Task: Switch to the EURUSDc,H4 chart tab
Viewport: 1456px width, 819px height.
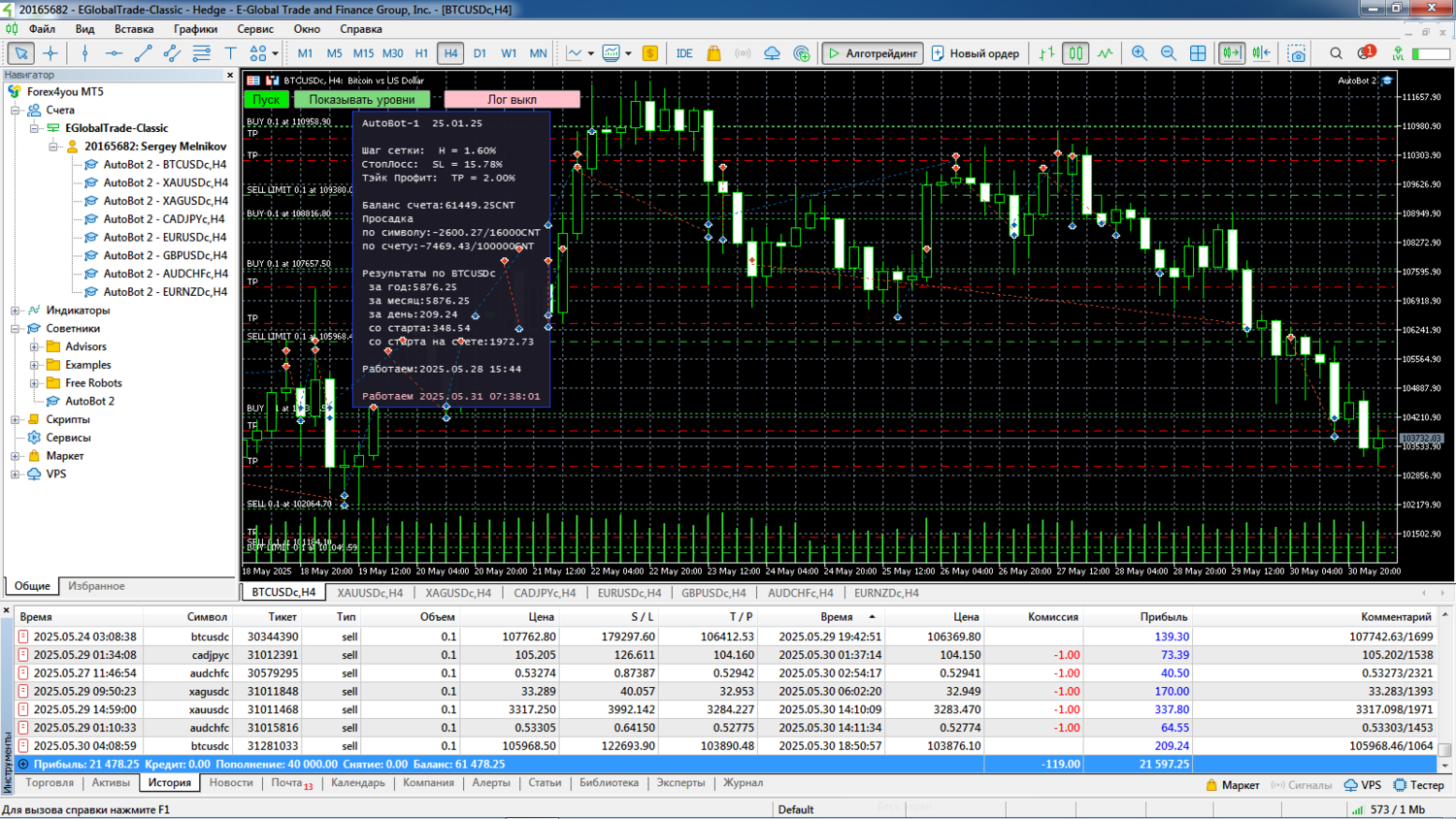Action: point(629,593)
